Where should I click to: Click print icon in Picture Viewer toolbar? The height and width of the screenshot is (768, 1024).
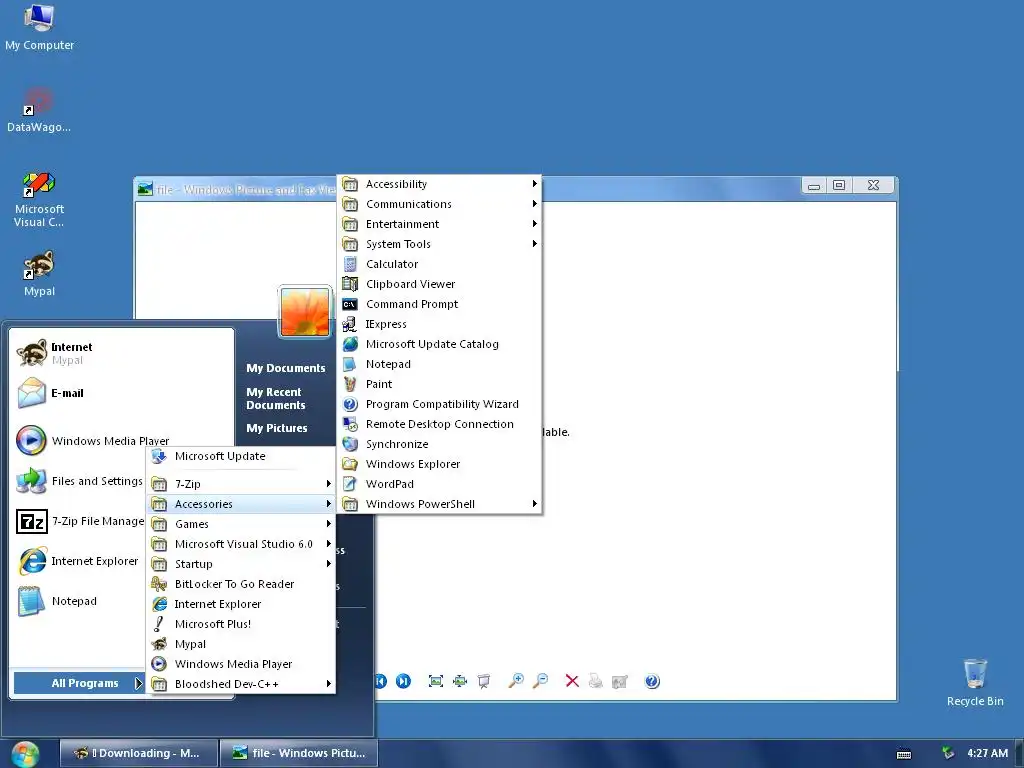(596, 681)
